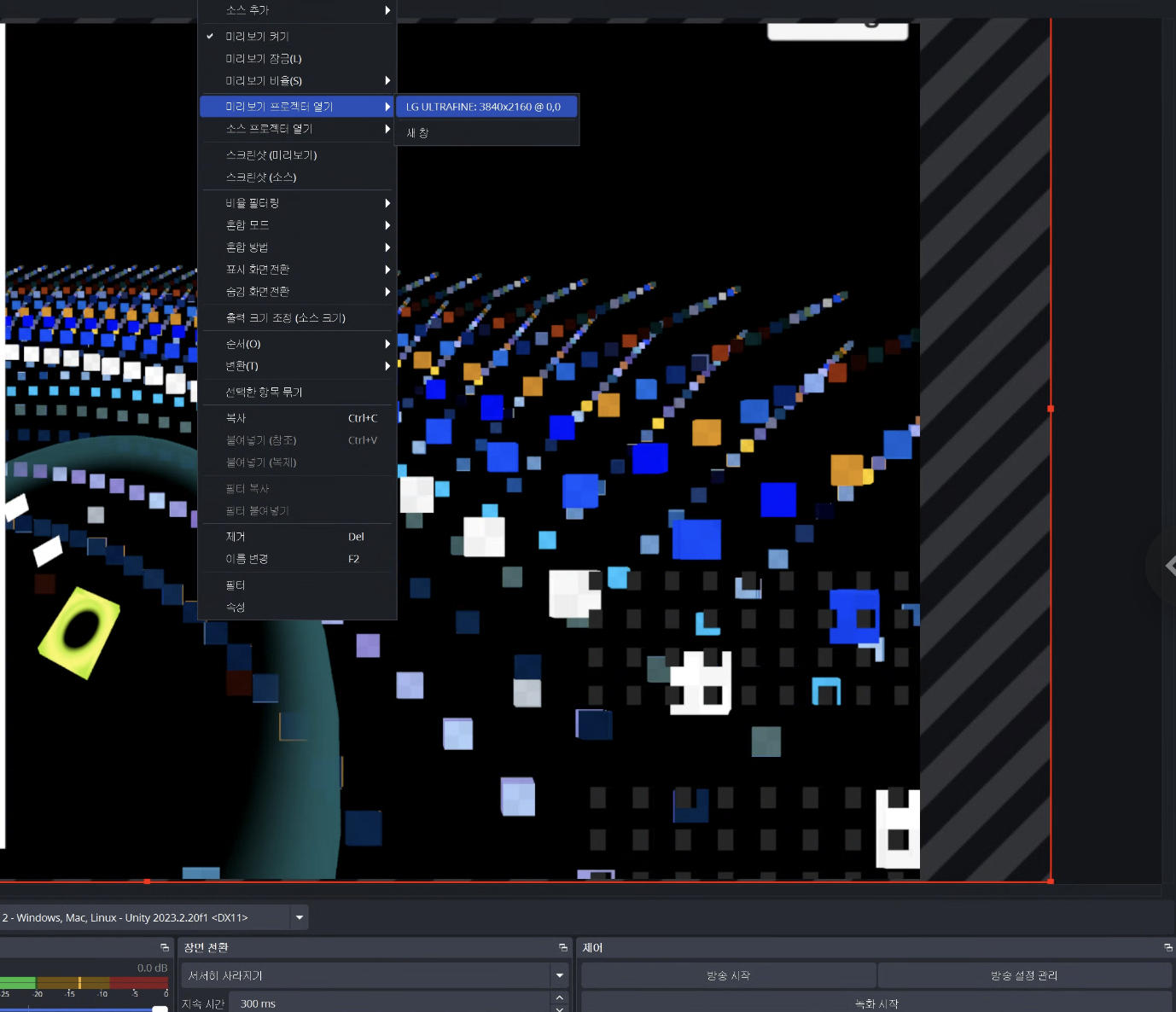Expand 숨김 화면 전환 submenu
This screenshot has width=1176, height=1012.
click(x=297, y=292)
